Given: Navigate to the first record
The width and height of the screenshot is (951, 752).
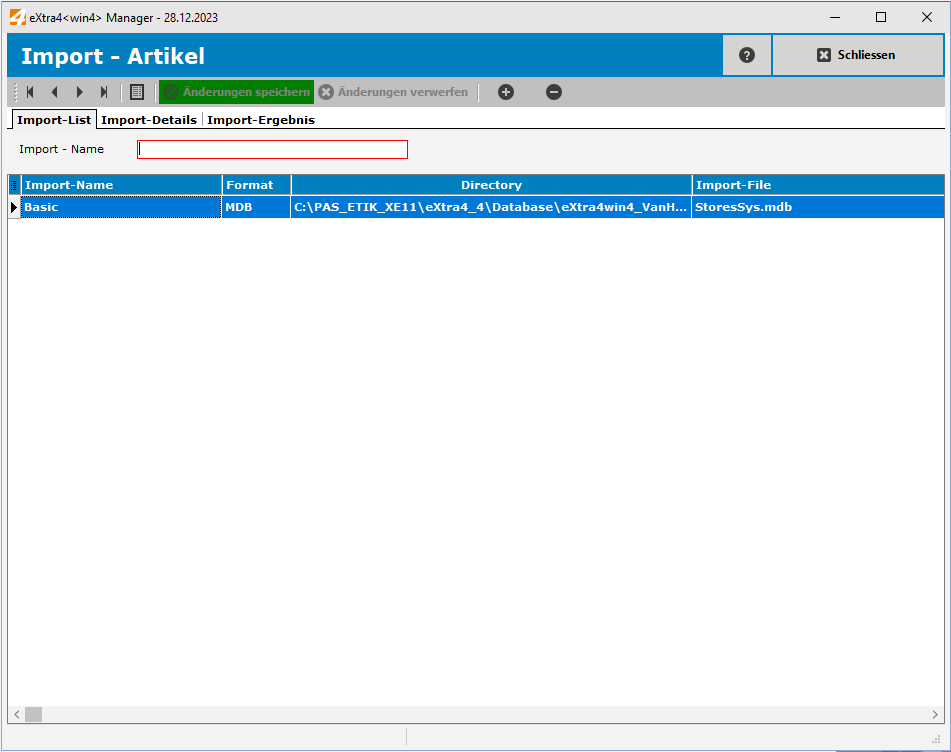Looking at the screenshot, I should click(x=29, y=91).
